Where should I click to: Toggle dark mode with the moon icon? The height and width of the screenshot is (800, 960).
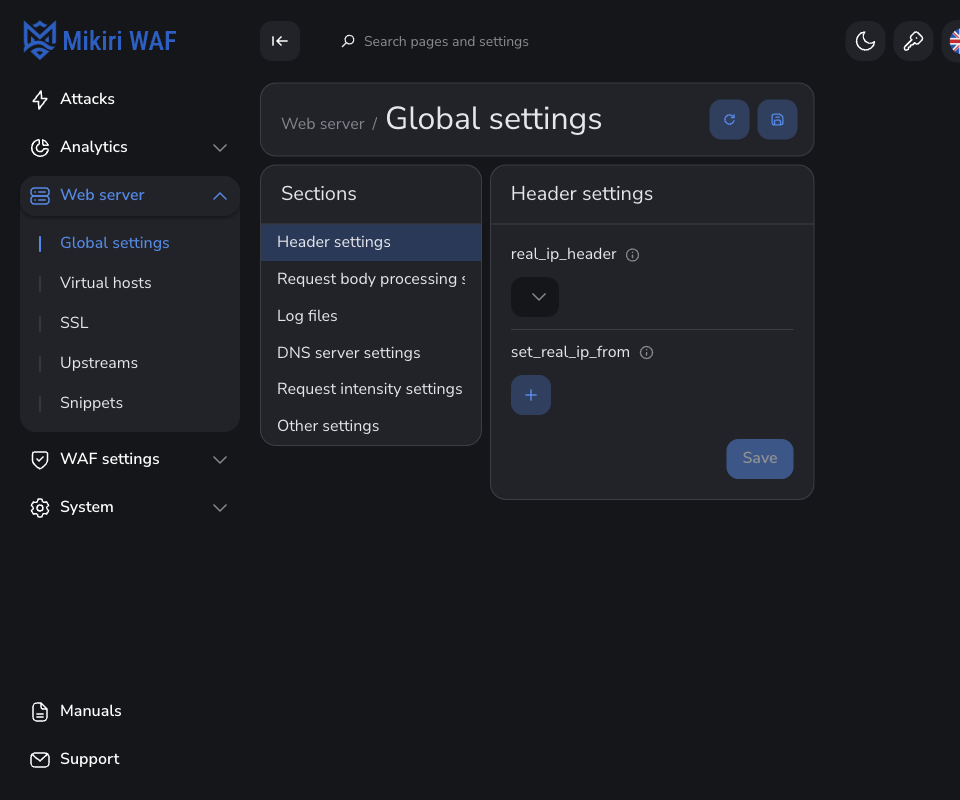point(865,41)
